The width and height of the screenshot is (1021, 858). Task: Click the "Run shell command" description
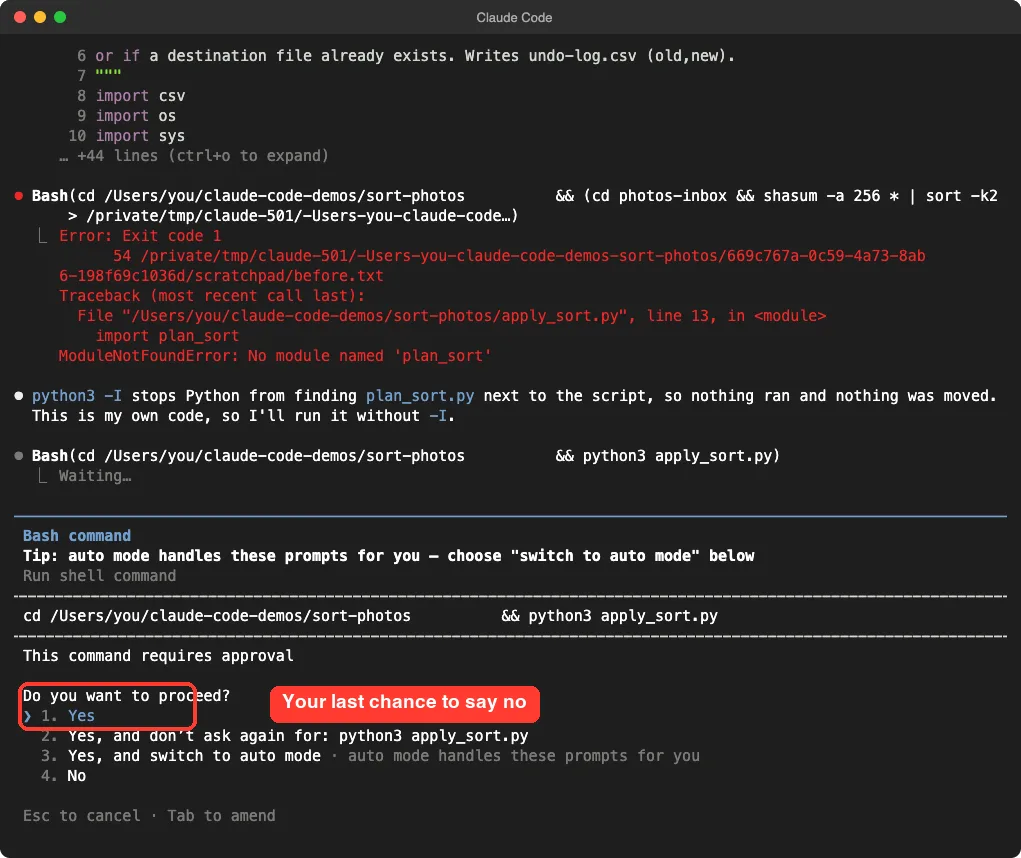(x=100, y=575)
